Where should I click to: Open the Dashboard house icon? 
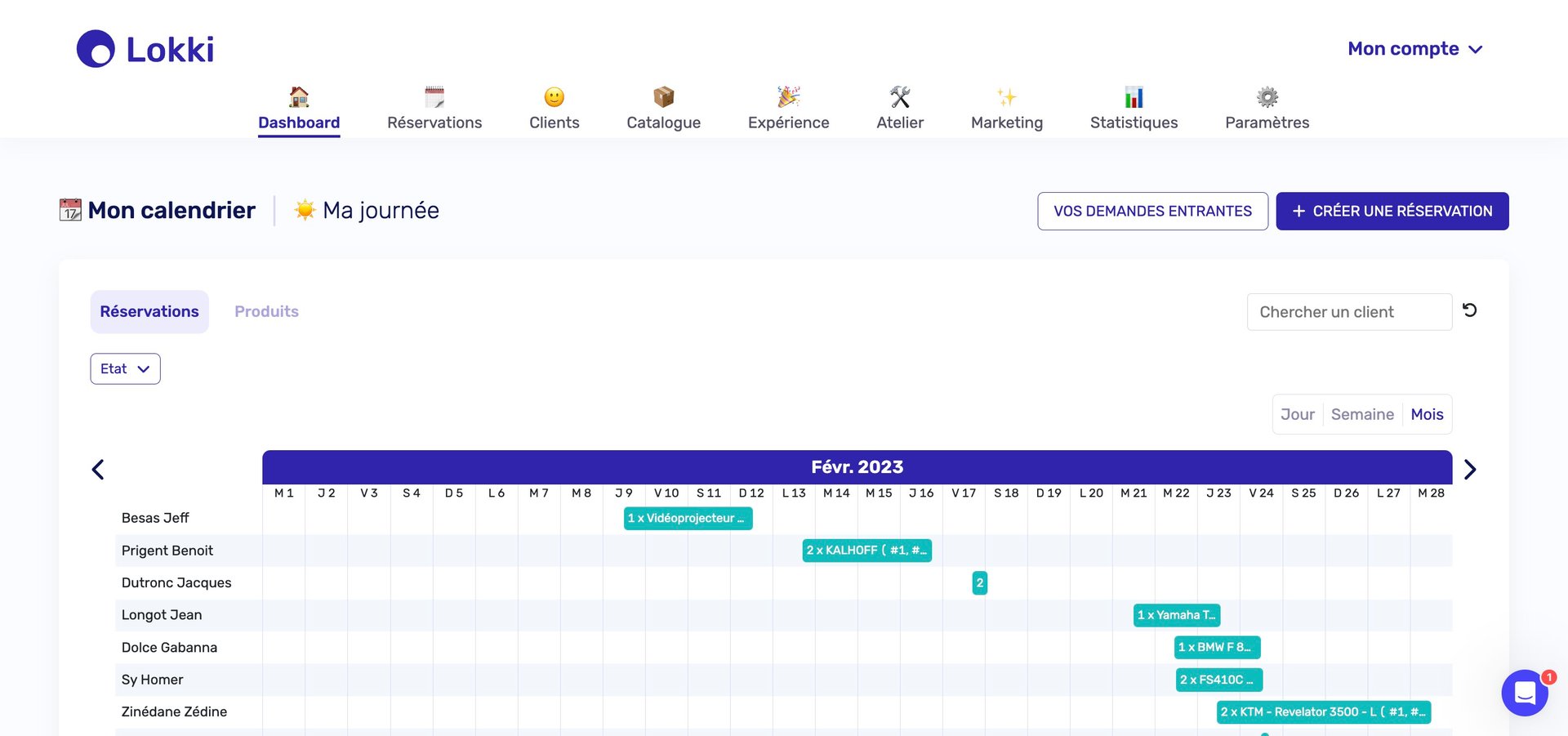299,97
